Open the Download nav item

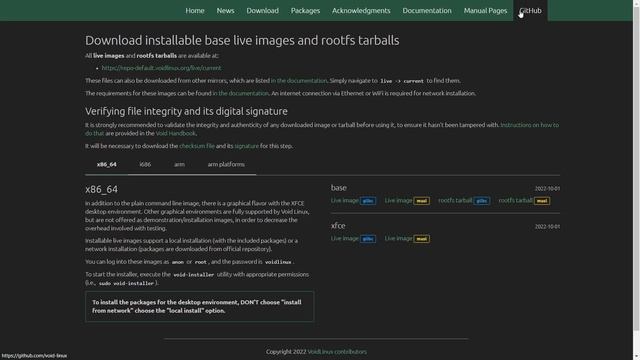point(262,11)
